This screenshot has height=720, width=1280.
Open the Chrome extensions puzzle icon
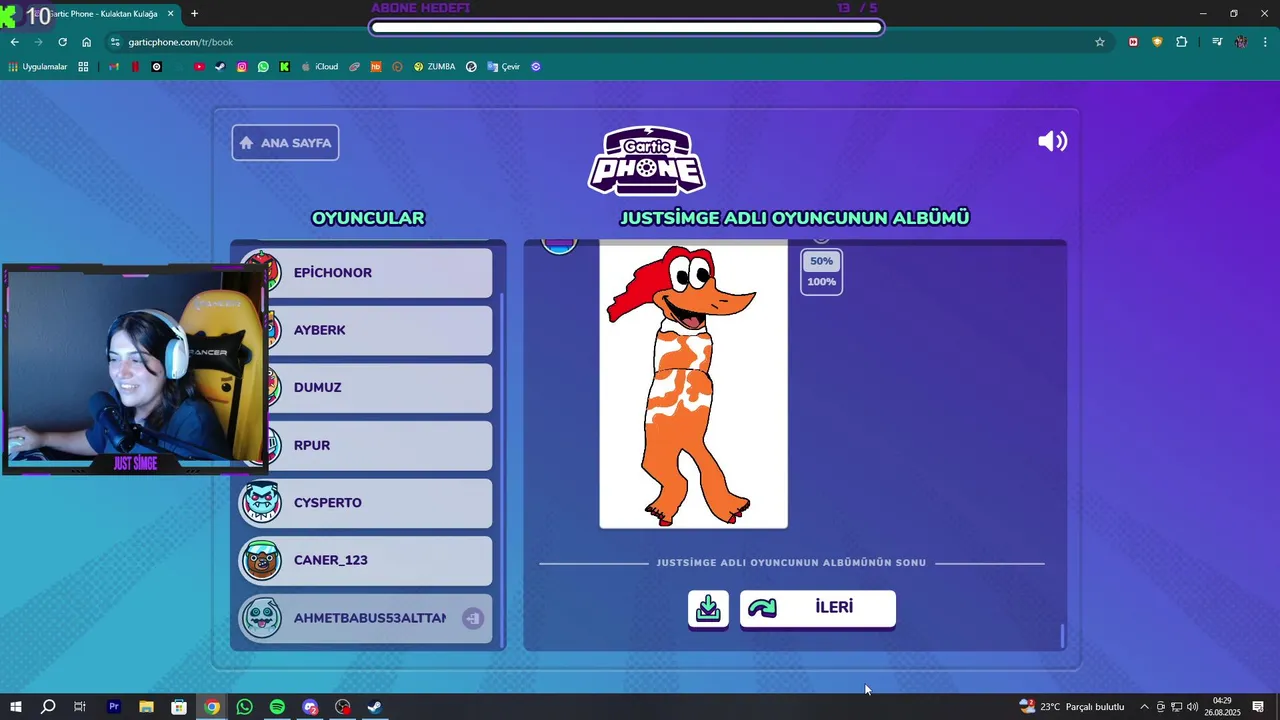(1181, 42)
